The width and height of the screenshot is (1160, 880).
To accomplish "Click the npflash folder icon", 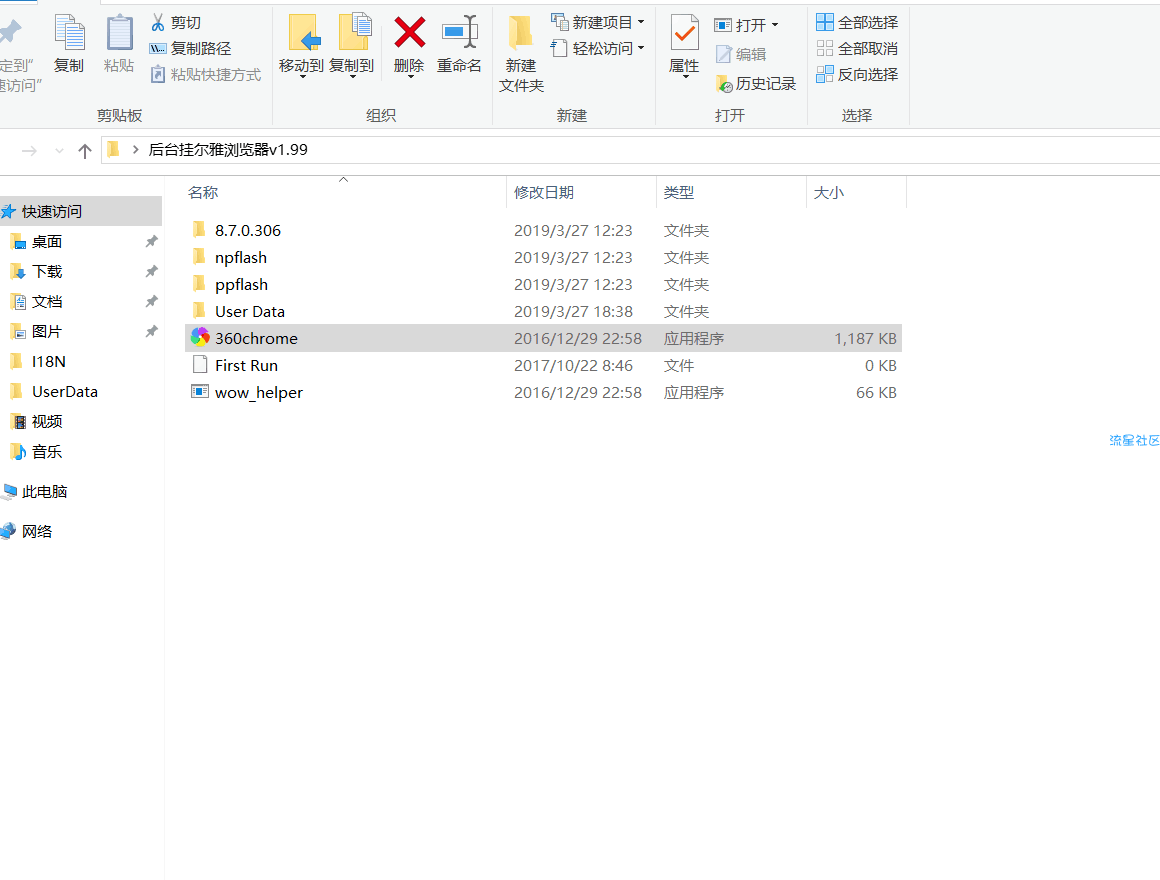I will [x=199, y=257].
